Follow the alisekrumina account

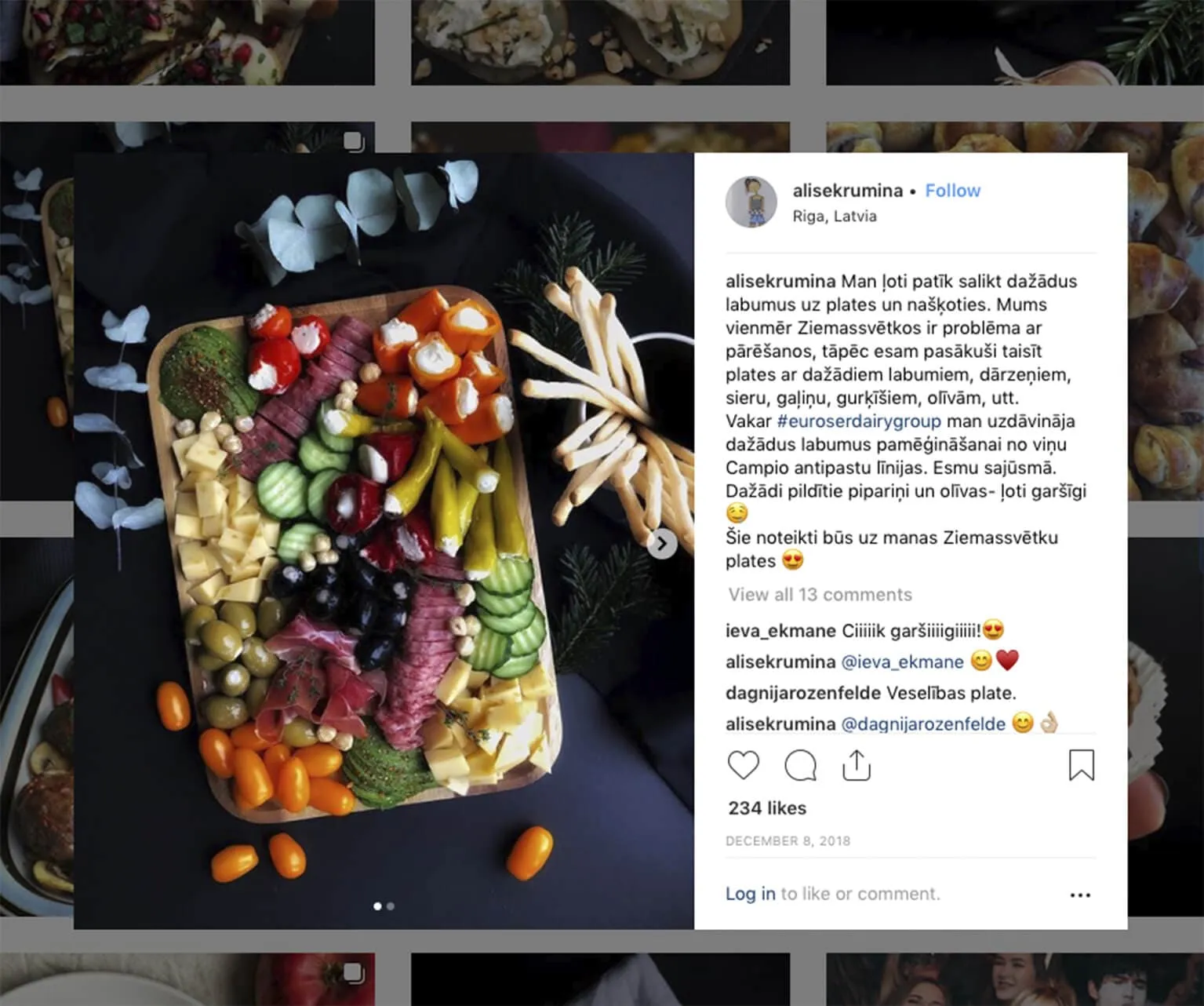952,191
